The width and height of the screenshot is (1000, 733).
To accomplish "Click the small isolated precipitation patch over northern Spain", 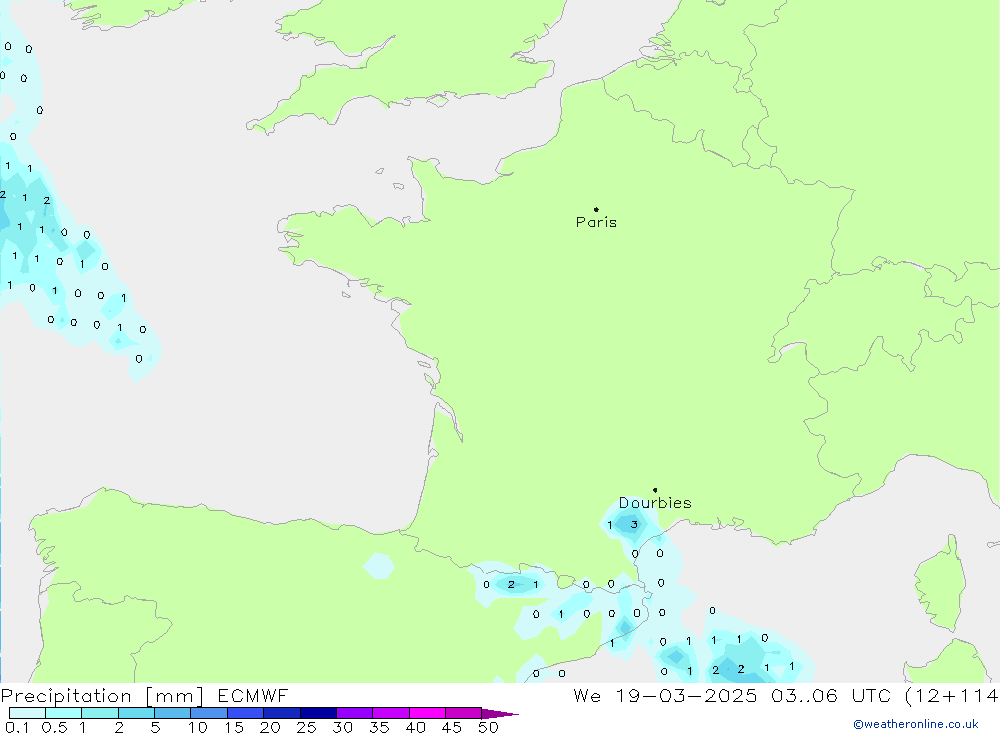I will point(378,566).
